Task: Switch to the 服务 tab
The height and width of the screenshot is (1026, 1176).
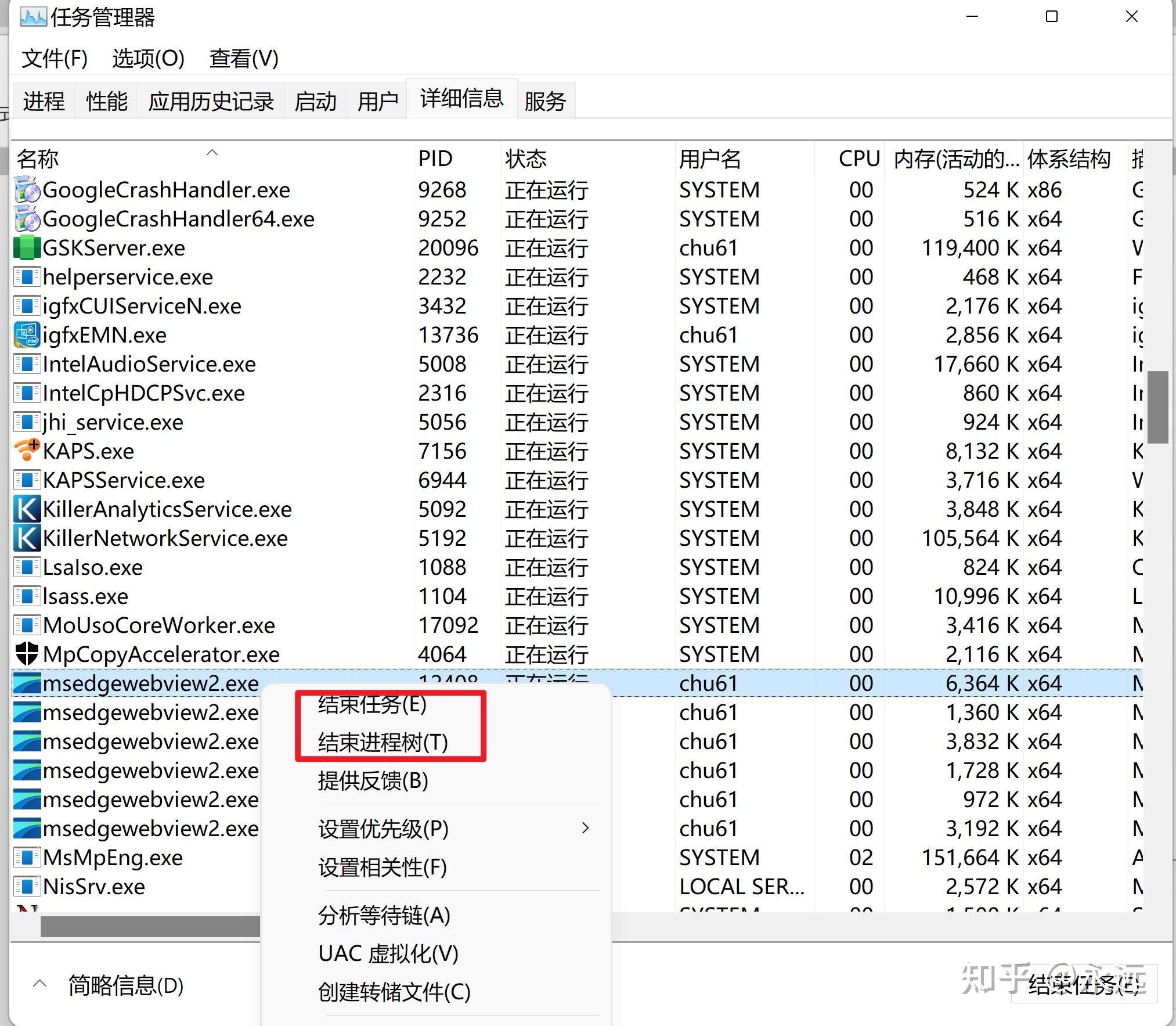Action: (545, 101)
